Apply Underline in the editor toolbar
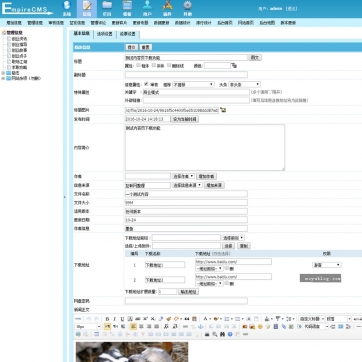 122,319
